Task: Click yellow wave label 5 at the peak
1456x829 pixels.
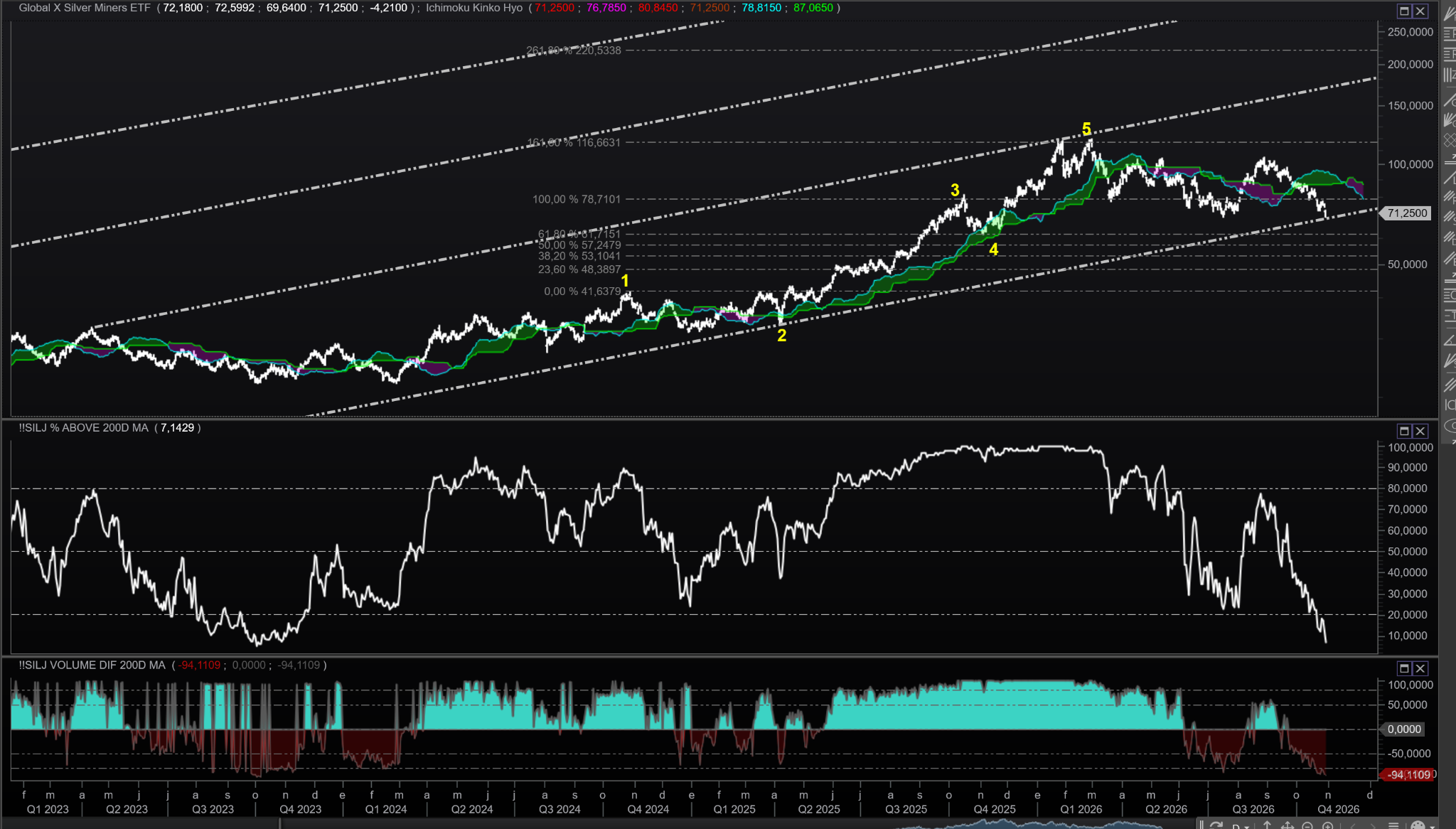Action: [1086, 129]
